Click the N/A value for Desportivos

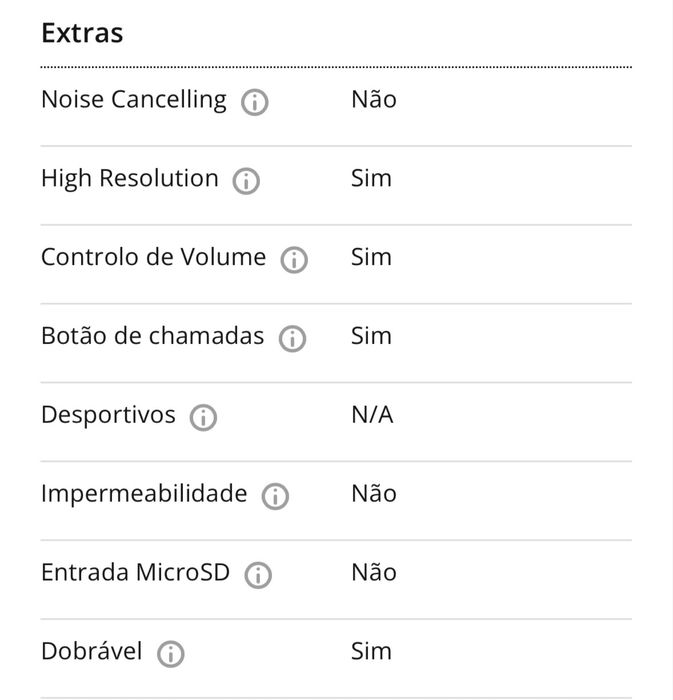[372, 416]
